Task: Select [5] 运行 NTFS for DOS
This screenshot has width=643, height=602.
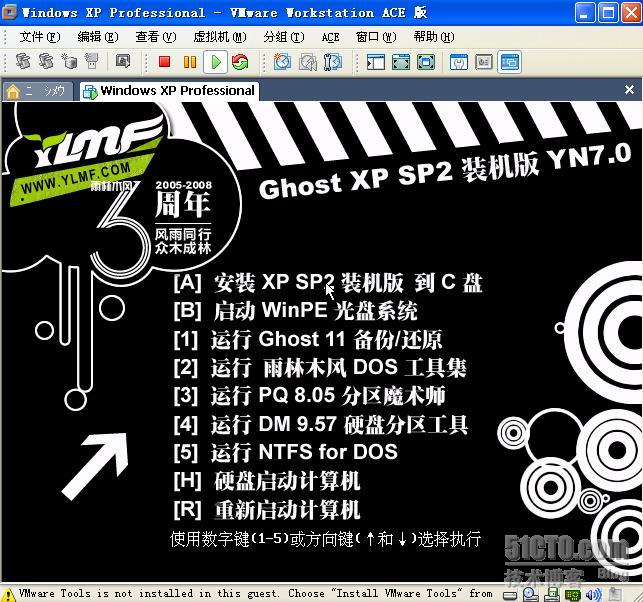Action: point(285,452)
